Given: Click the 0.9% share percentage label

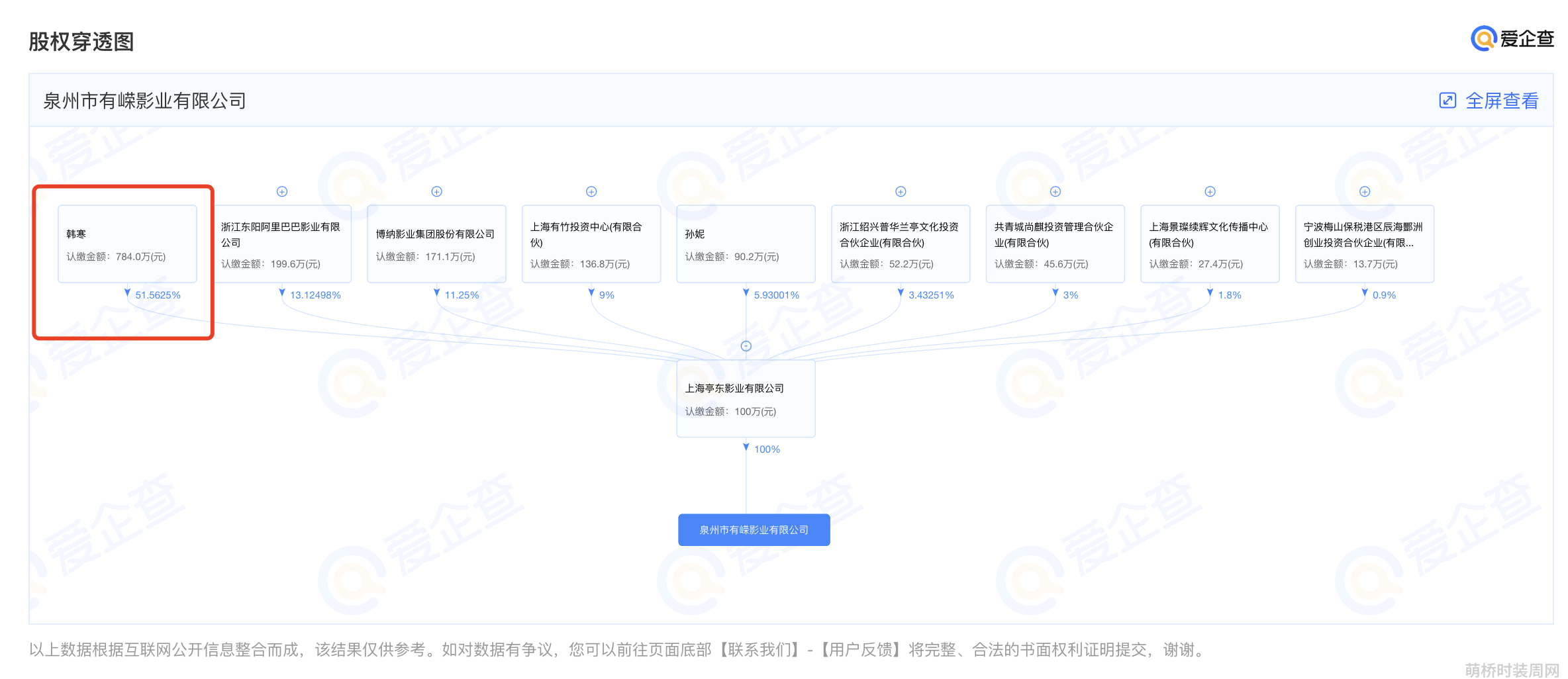Looking at the screenshot, I should 1384,295.
